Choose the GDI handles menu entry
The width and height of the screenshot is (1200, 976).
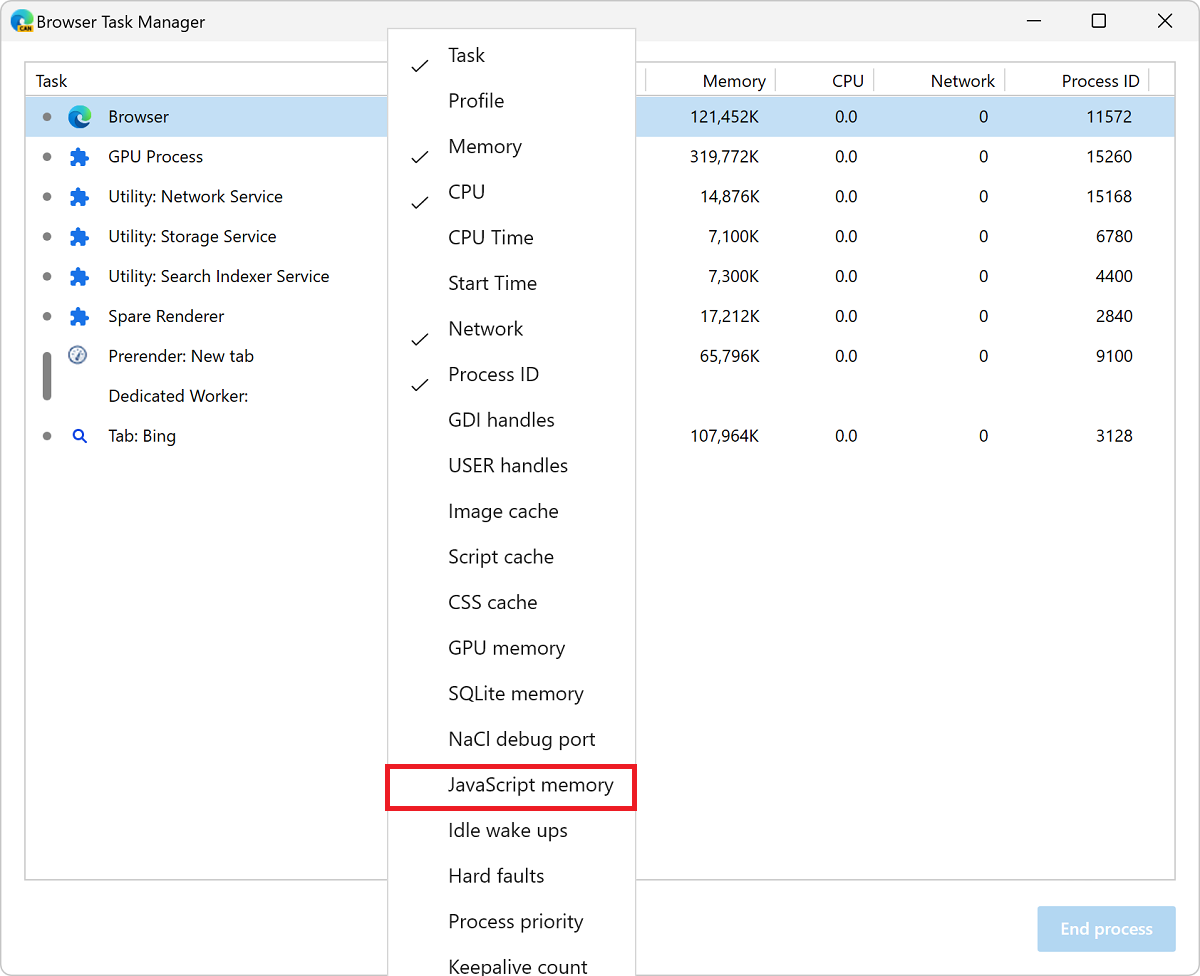pos(501,420)
